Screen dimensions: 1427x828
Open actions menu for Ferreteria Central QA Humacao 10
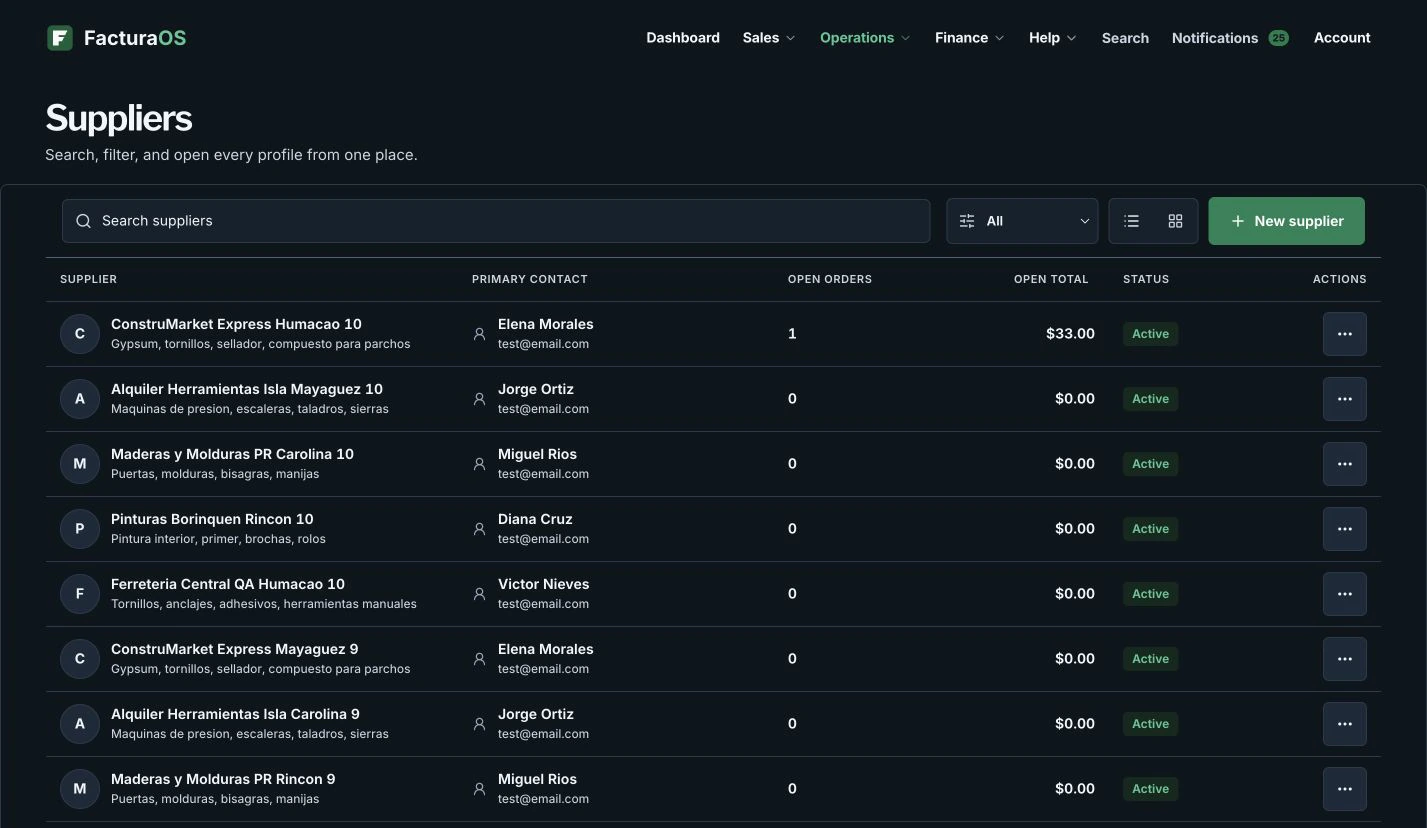coord(1344,594)
